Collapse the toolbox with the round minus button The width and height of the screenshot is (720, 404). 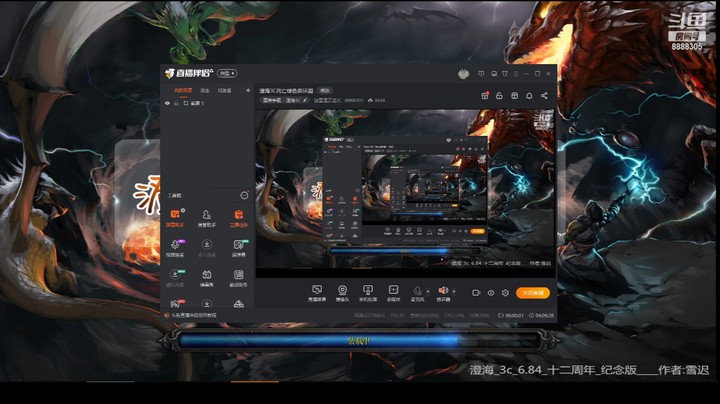point(244,195)
